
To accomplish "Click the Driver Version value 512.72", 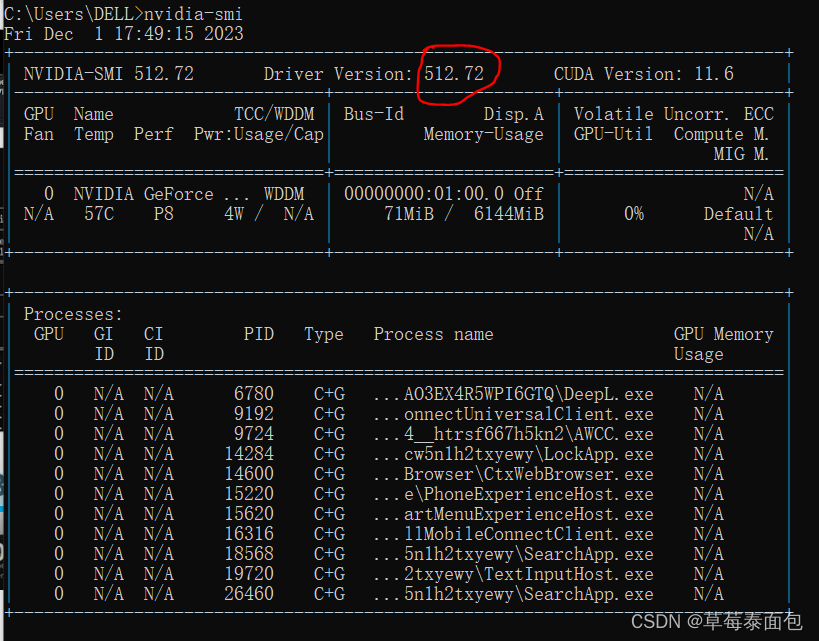I will click(x=454, y=74).
